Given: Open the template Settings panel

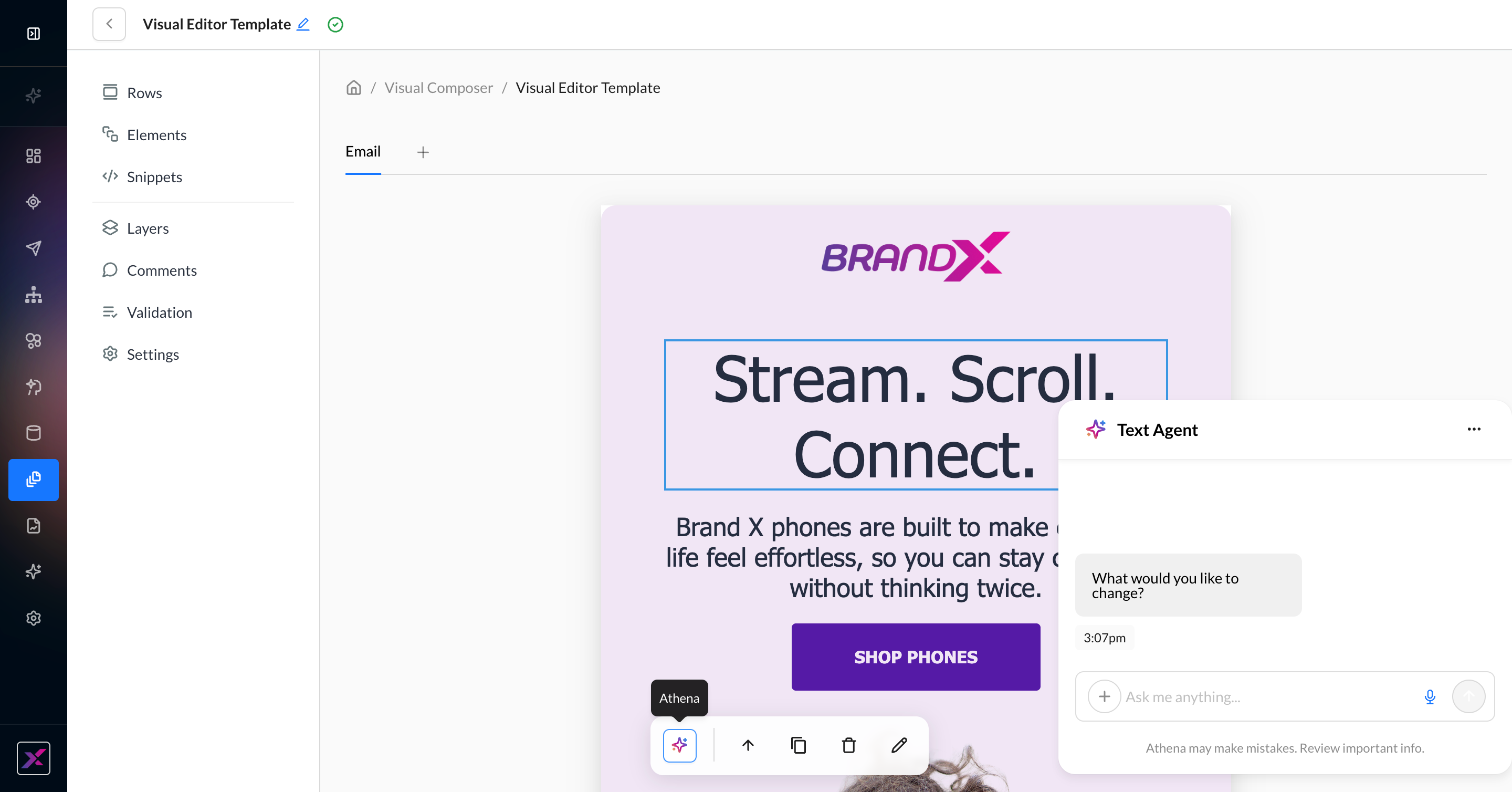Looking at the screenshot, I should [194, 354].
